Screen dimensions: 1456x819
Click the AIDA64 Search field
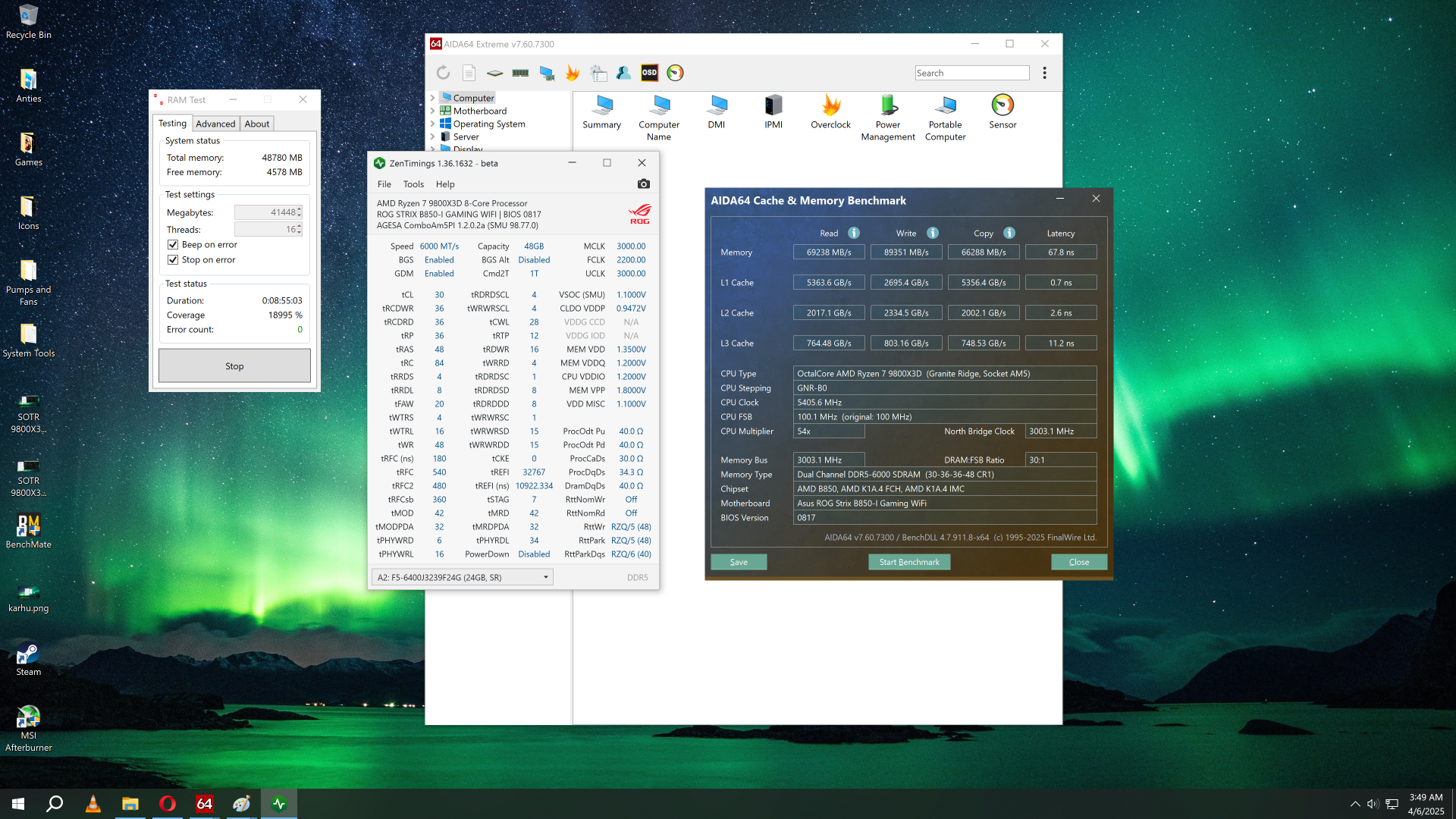(x=972, y=73)
